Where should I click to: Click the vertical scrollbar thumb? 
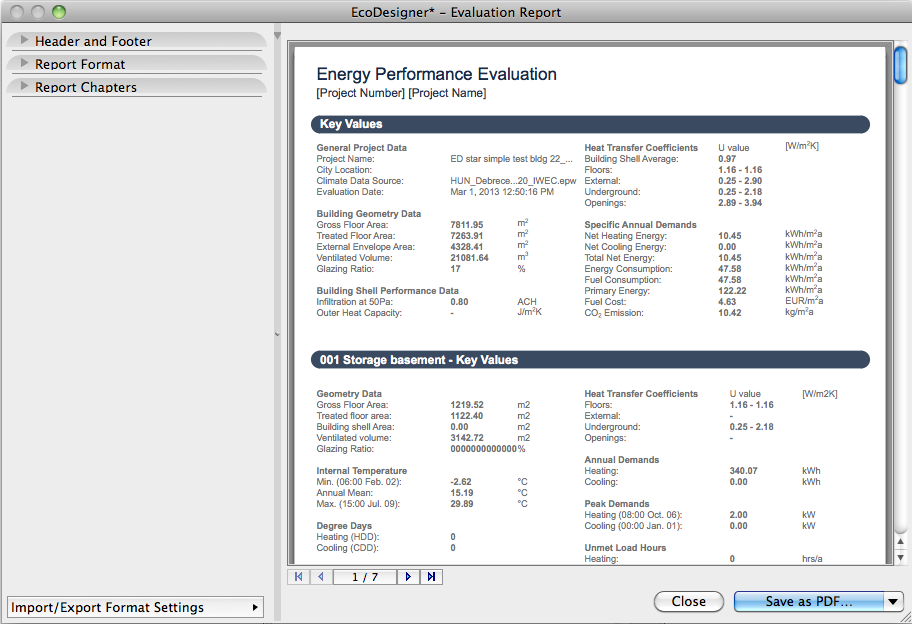point(900,65)
